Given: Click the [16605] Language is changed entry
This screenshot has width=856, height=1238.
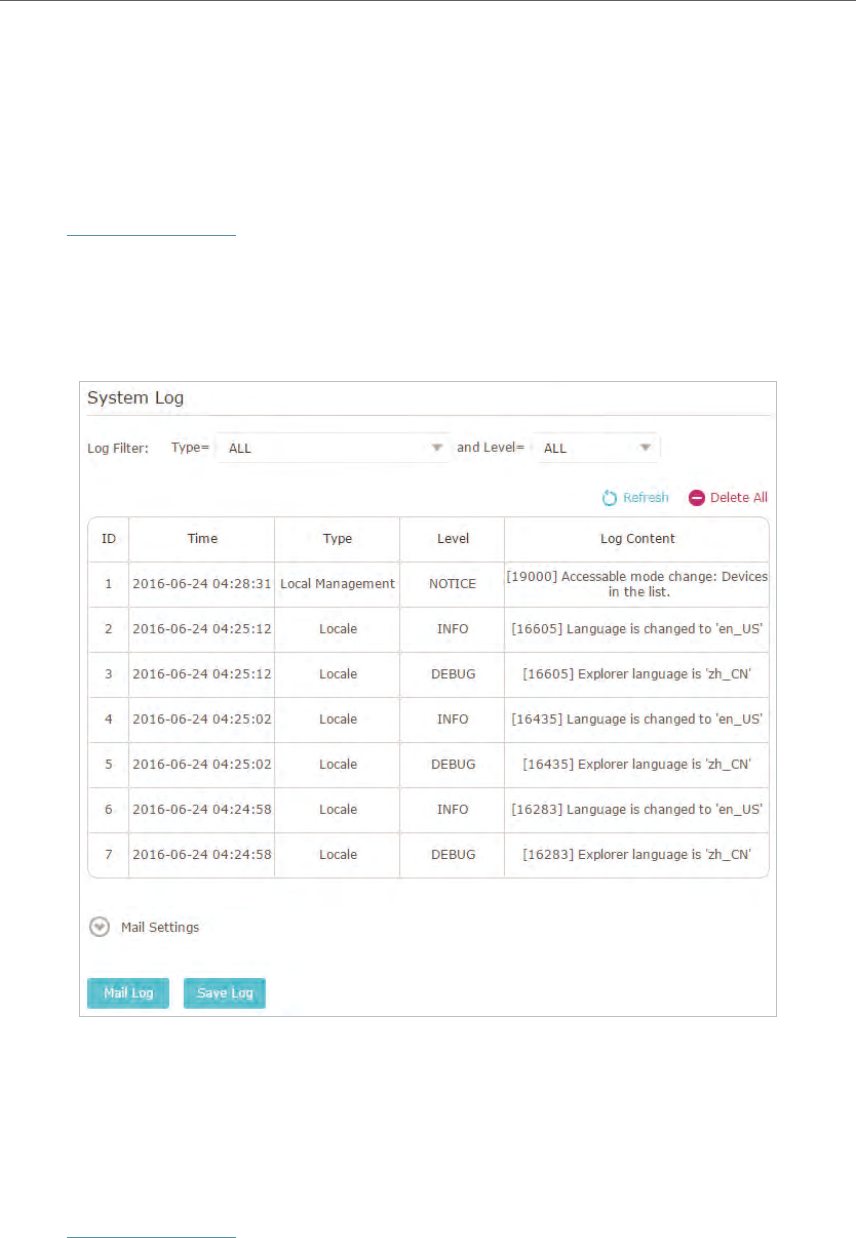Looking at the screenshot, I should (637, 629).
